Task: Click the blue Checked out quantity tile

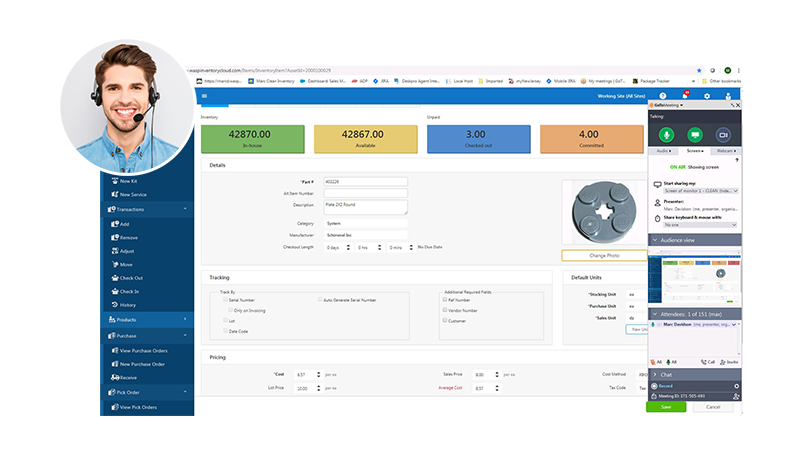Action: click(x=479, y=139)
